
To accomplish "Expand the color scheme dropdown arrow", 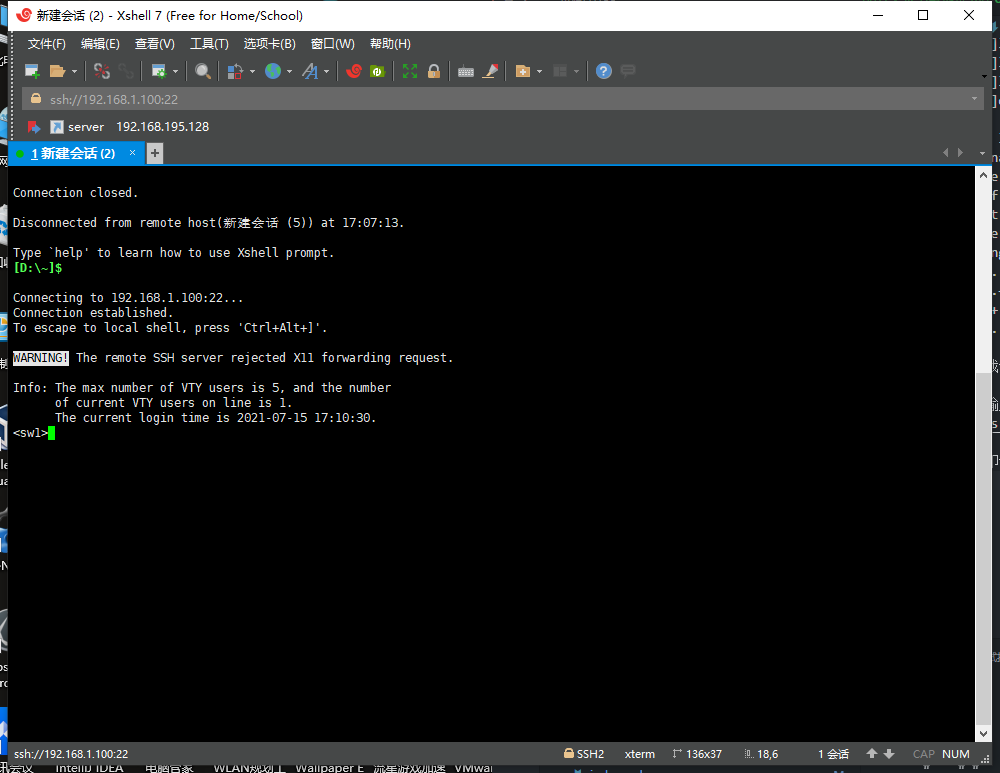I will click(x=252, y=71).
